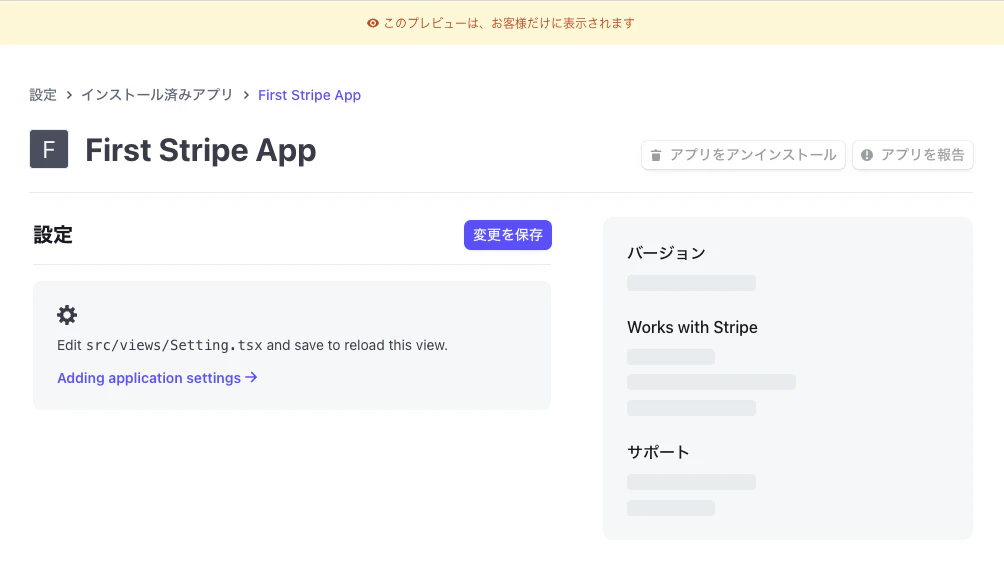
Task: Click the preview banner message text
Action: coord(509,23)
